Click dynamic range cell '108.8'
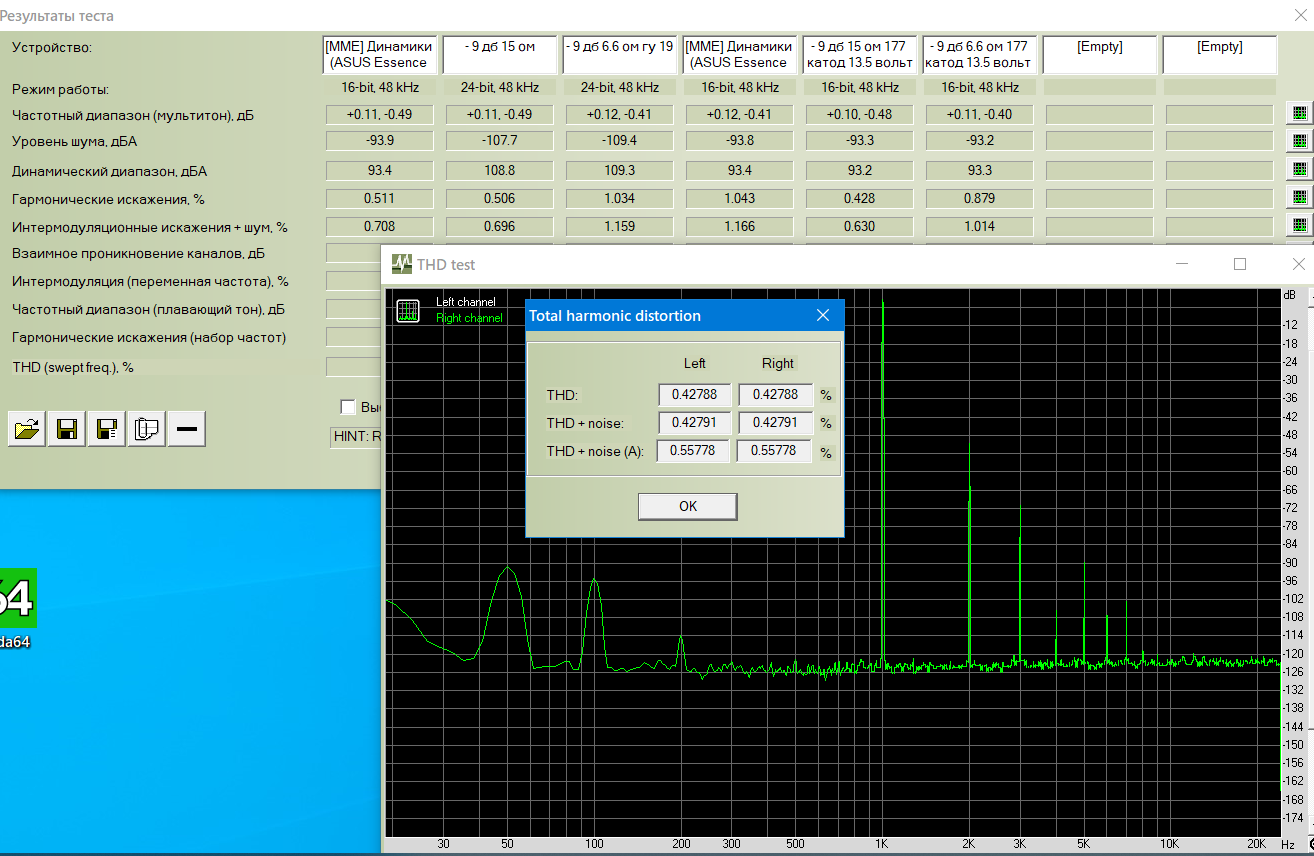Screen dimensions: 1314x856 [500, 170]
